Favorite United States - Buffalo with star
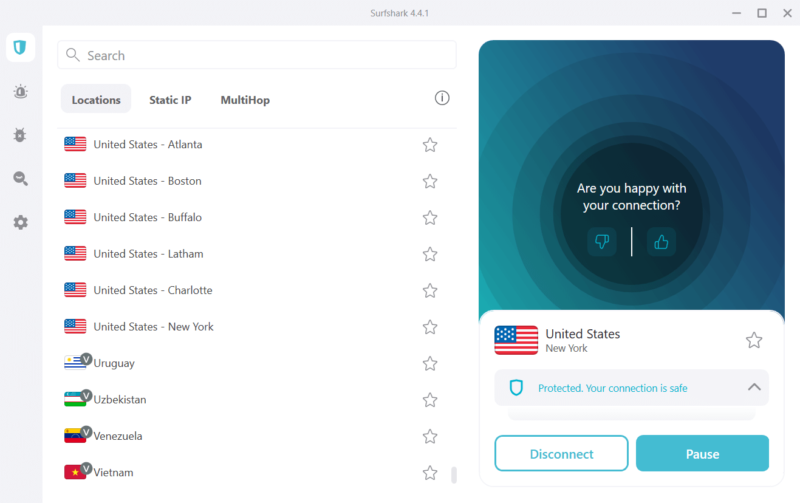Image resolution: width=800 pixels, height=503 pixels. [430, 218]
